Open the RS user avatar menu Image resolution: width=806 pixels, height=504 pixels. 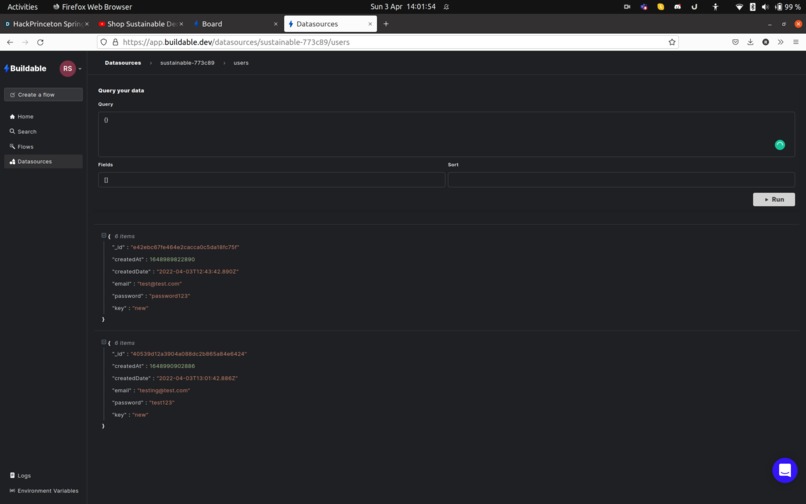click(67, 68)
